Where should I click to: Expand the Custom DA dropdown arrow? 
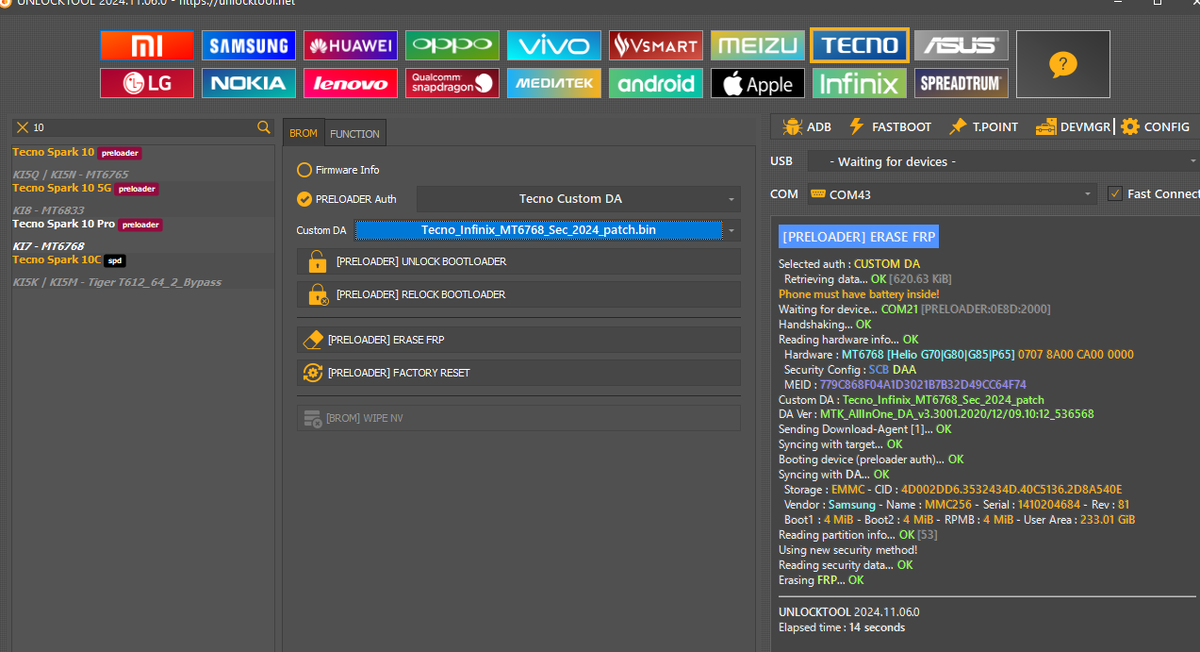(x=733, y=230)
